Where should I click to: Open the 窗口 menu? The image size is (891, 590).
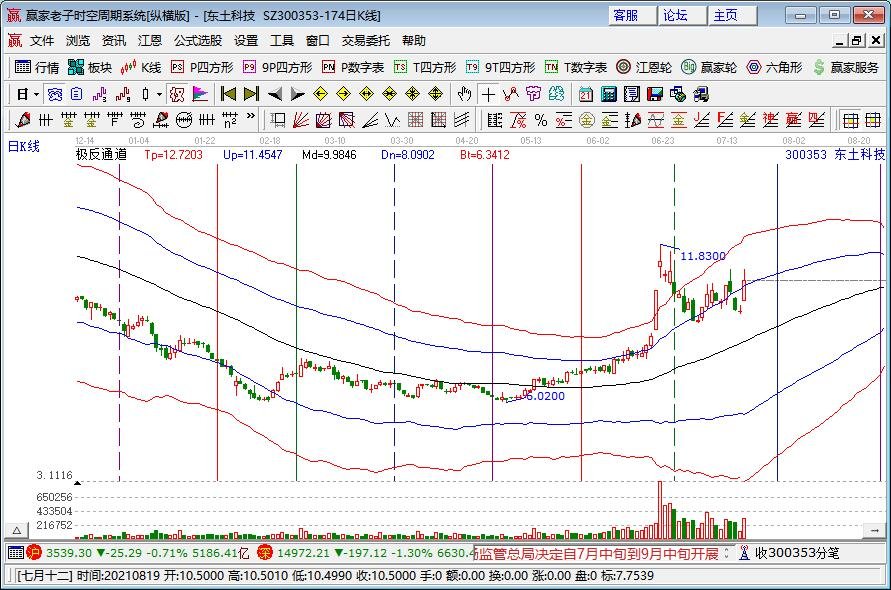[318, 41]
